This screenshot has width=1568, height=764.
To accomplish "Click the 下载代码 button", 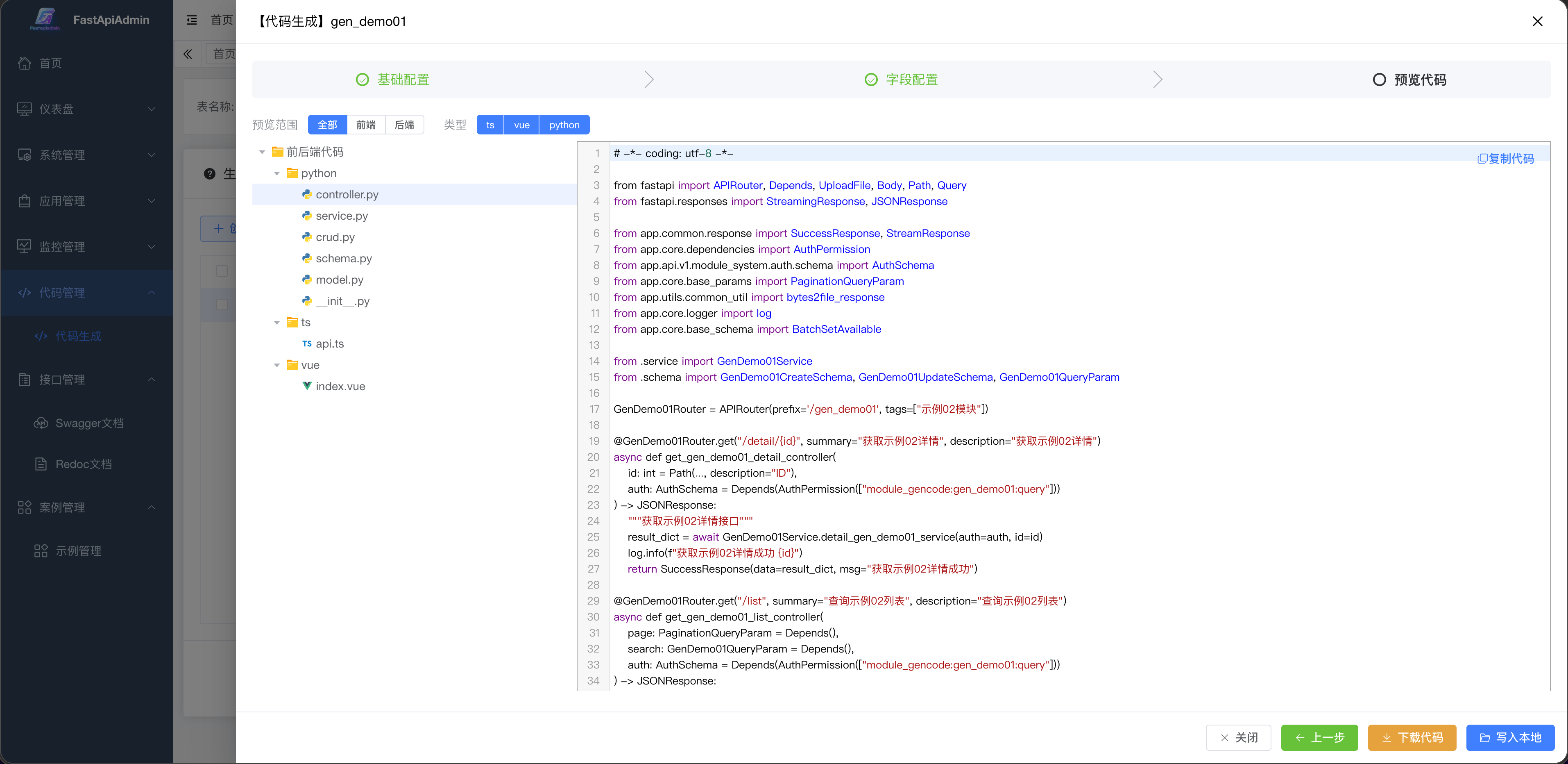I will point(1412,737).
